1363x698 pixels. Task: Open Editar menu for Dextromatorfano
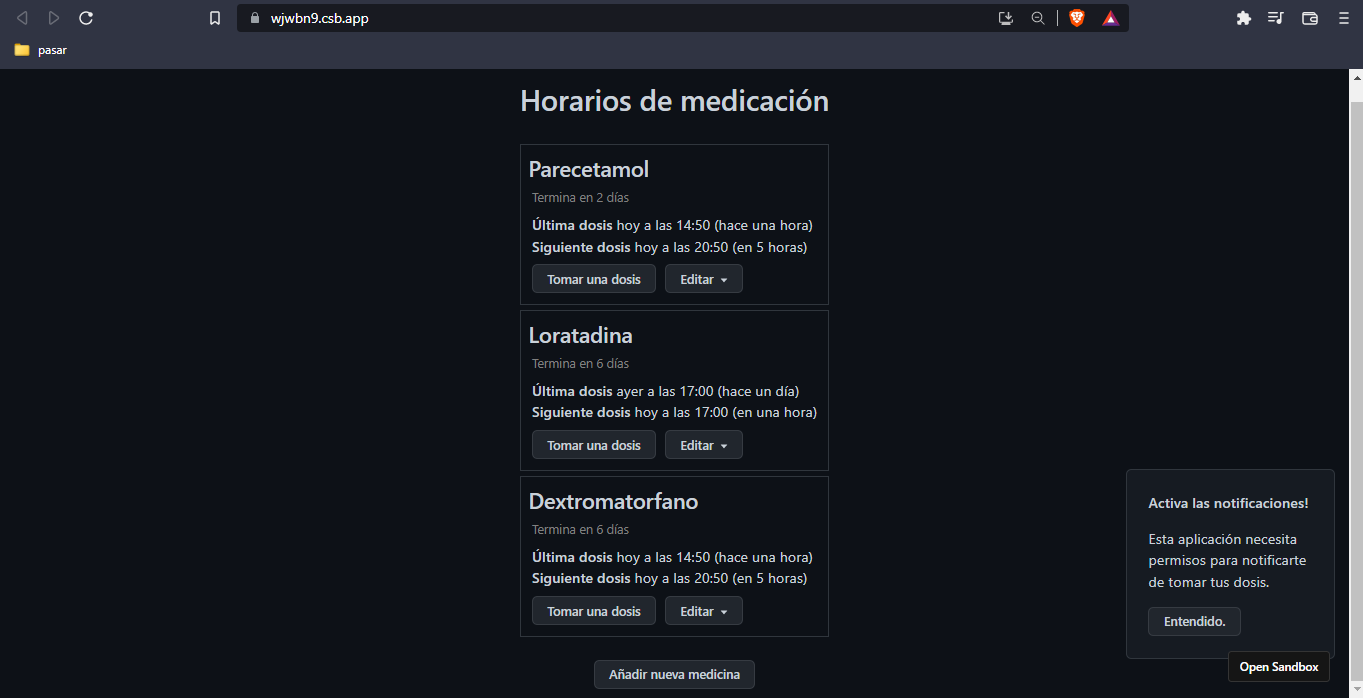coord(703,610)
